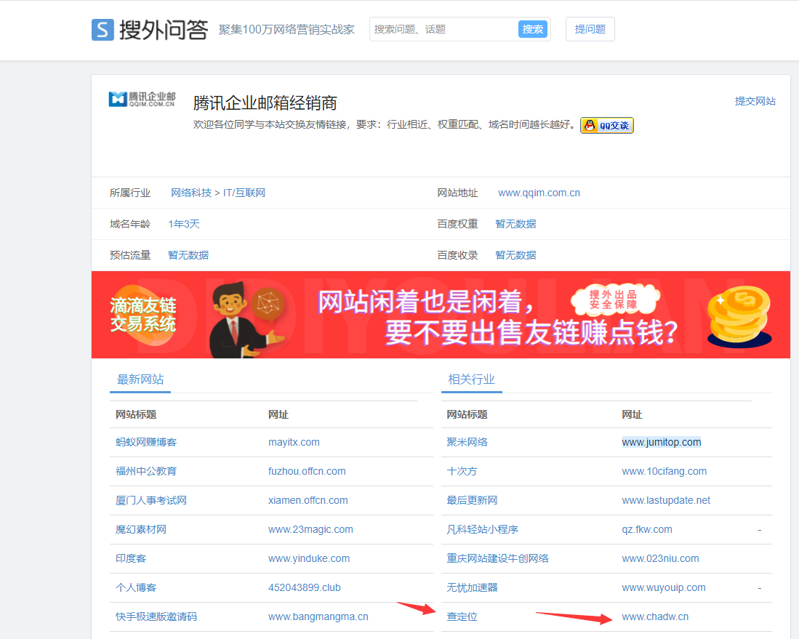Click the 搜外问答 S logo icon
799x639 pixels.
(x=102, y=30)
